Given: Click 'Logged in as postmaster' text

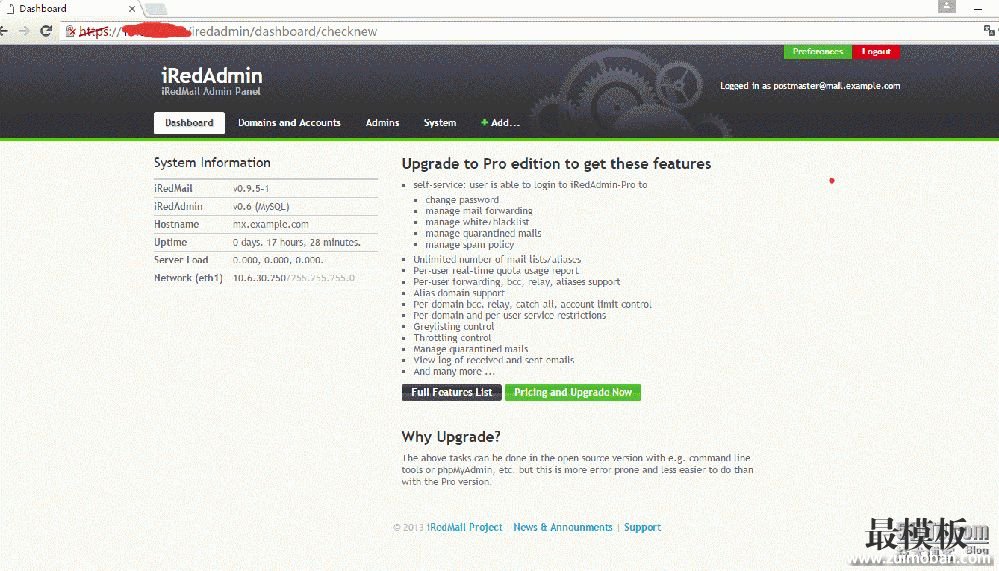Looking at the screenshot, I should [x=810, y=86].
